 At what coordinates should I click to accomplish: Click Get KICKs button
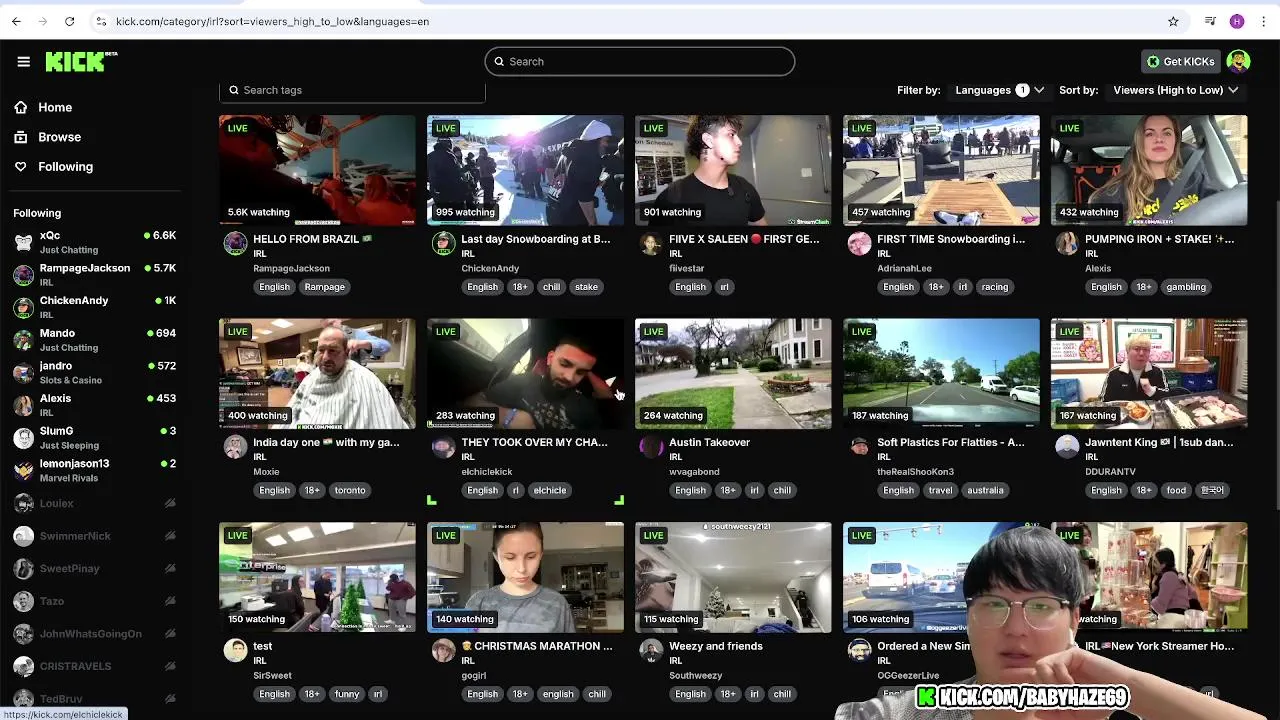1181,62
